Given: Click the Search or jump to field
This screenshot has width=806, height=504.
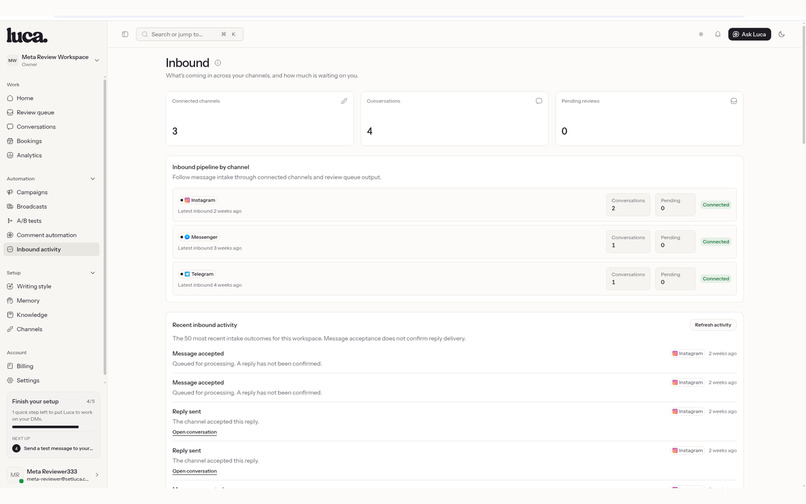Looking at the screenshot, I should 189,34.
